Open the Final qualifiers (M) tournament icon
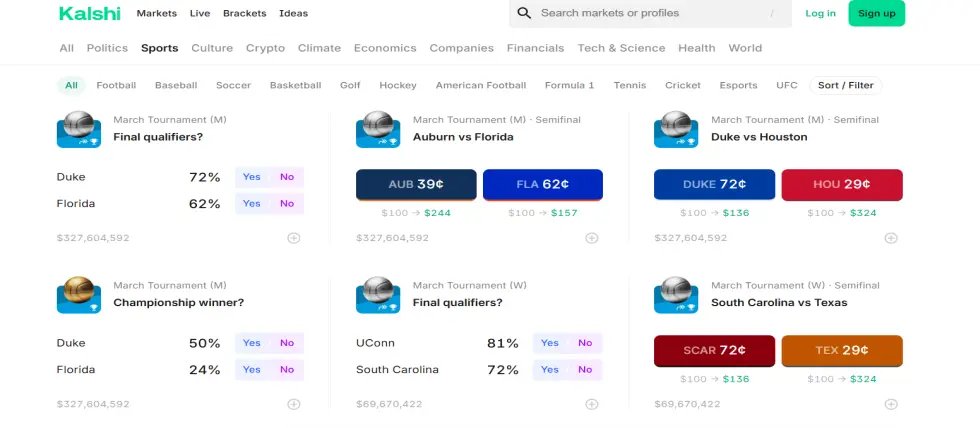This screenshot has width=980, height=428. (x=79, y=129)
